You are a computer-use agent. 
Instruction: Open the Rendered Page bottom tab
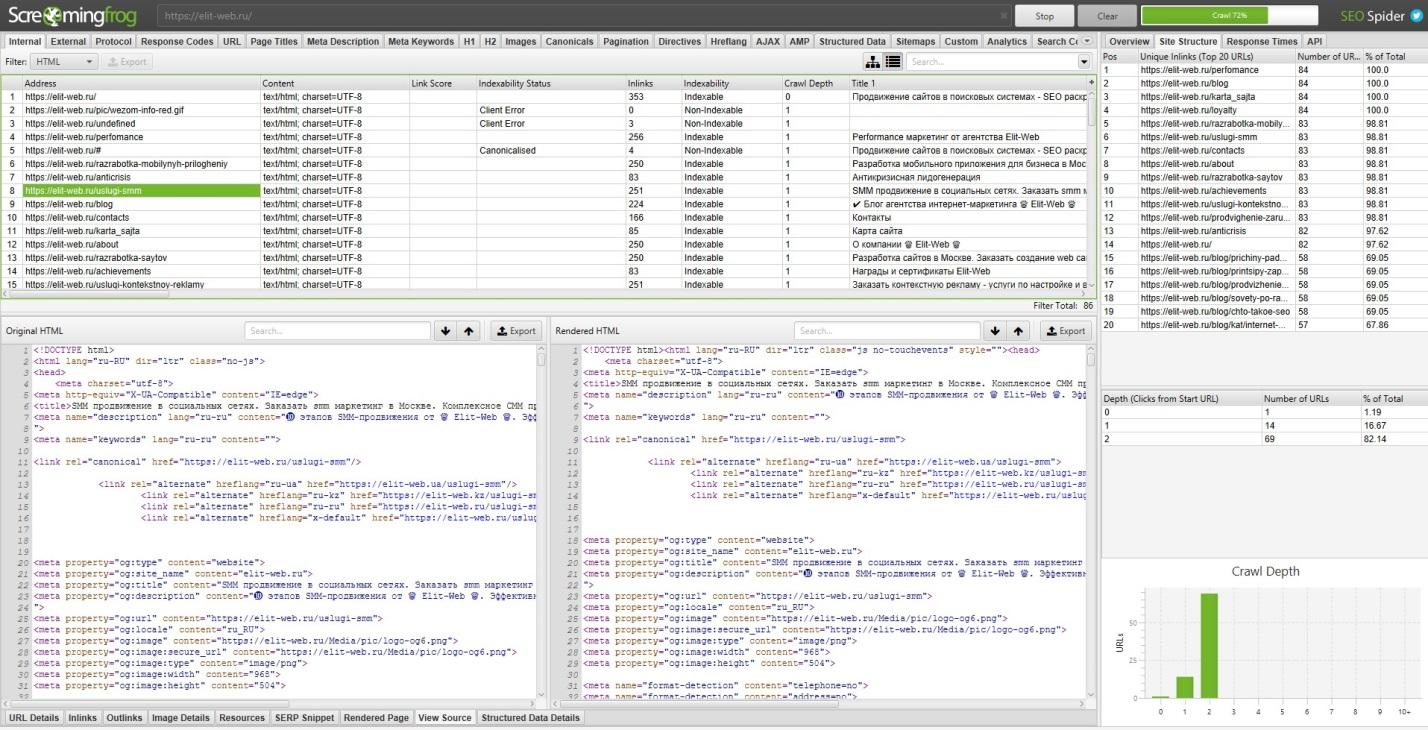[376, 718]
